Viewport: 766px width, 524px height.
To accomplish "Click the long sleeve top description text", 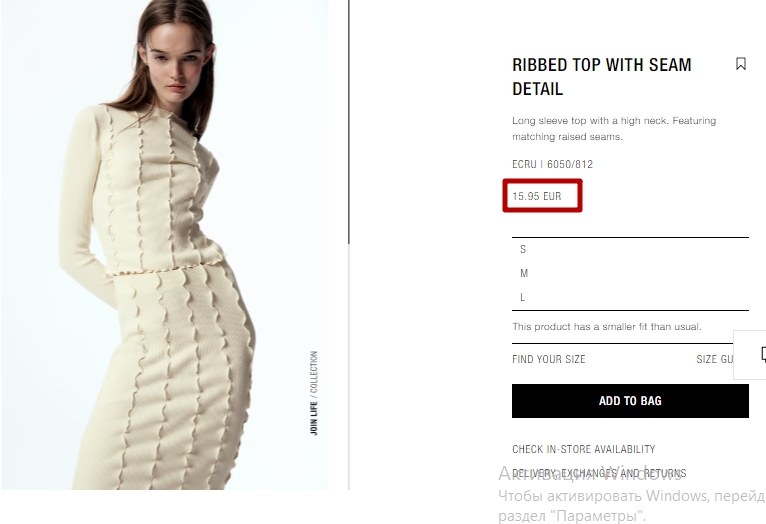I will (x=614, y=128).
